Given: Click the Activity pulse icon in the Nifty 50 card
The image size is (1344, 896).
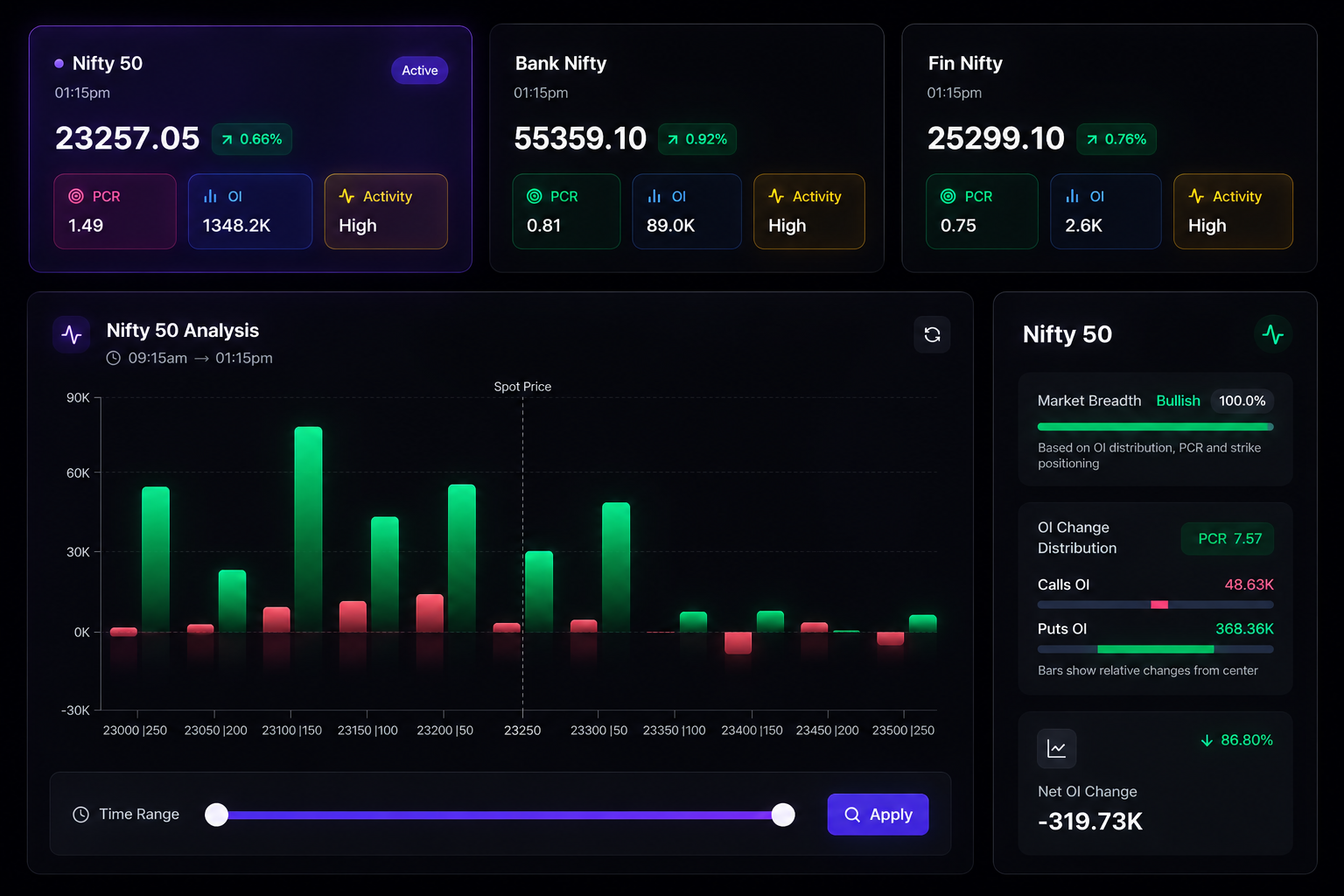Looking at the screenshot, I should point(346,196).
